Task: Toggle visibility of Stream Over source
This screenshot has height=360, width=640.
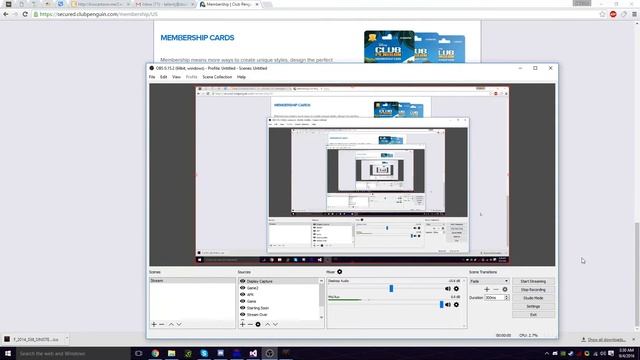Action: point(242,315)
